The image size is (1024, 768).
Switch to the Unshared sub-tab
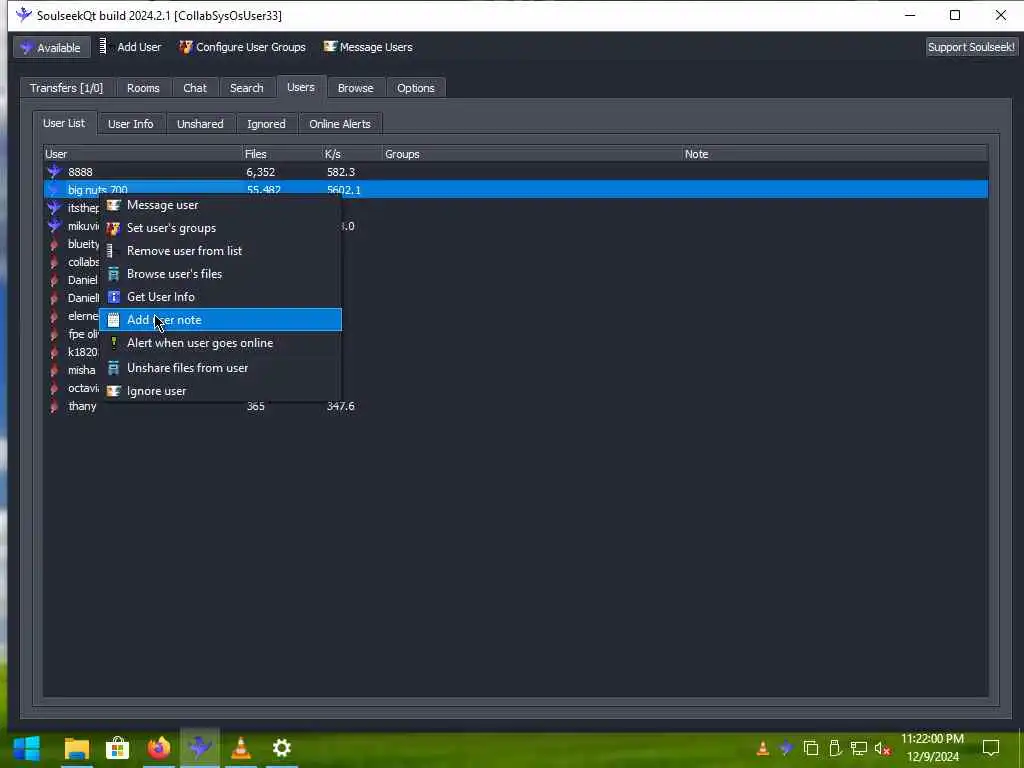(200, 124)
